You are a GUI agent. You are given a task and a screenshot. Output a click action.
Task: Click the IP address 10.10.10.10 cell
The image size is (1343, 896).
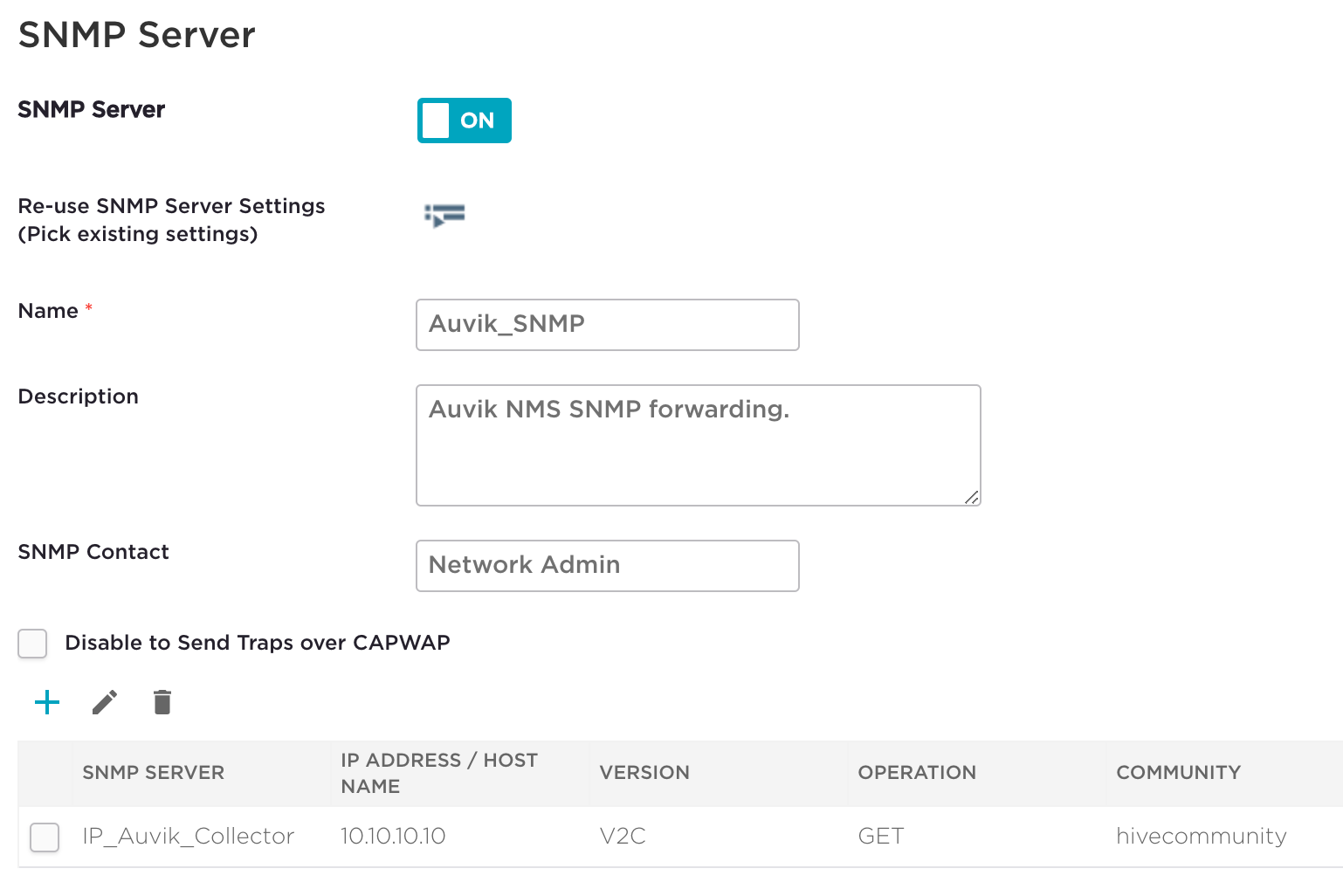click(393, 836)
